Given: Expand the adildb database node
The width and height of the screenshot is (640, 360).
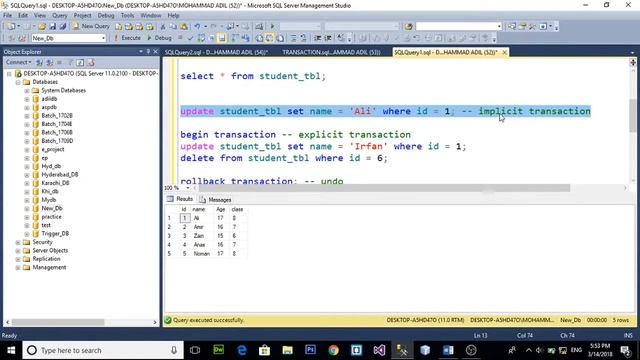Looking at the screenshot, I should [27, 99].
